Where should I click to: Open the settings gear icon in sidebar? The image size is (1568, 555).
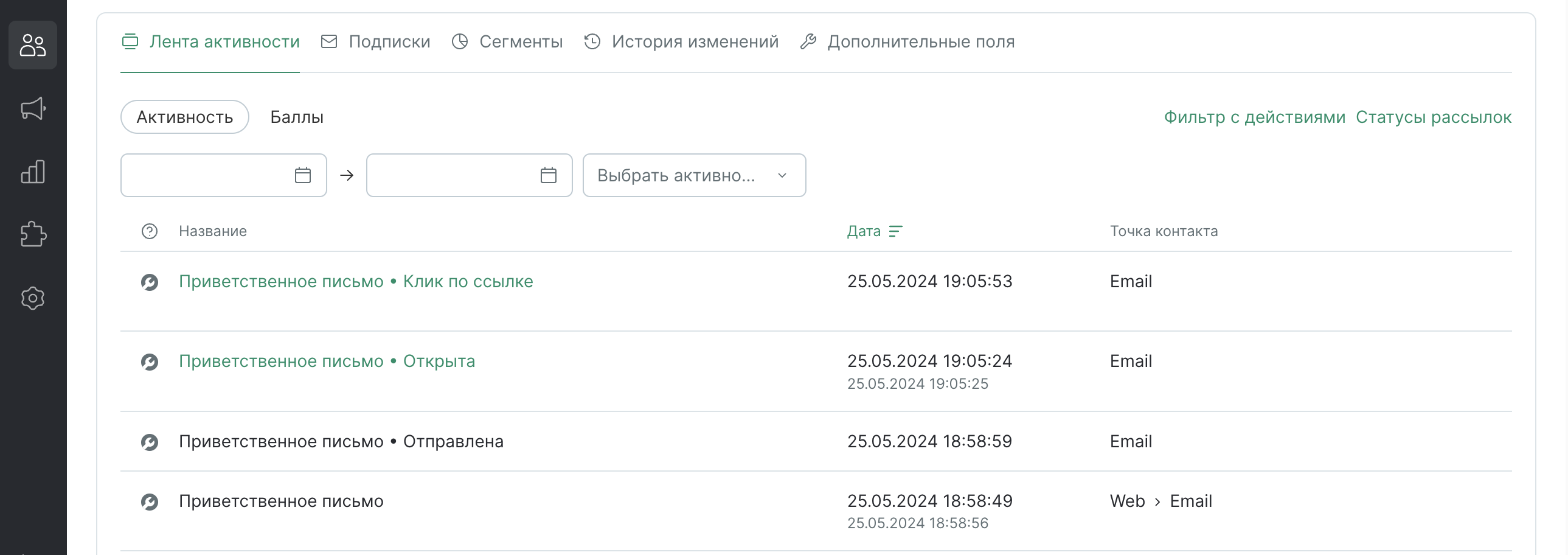tap(33, 298)
